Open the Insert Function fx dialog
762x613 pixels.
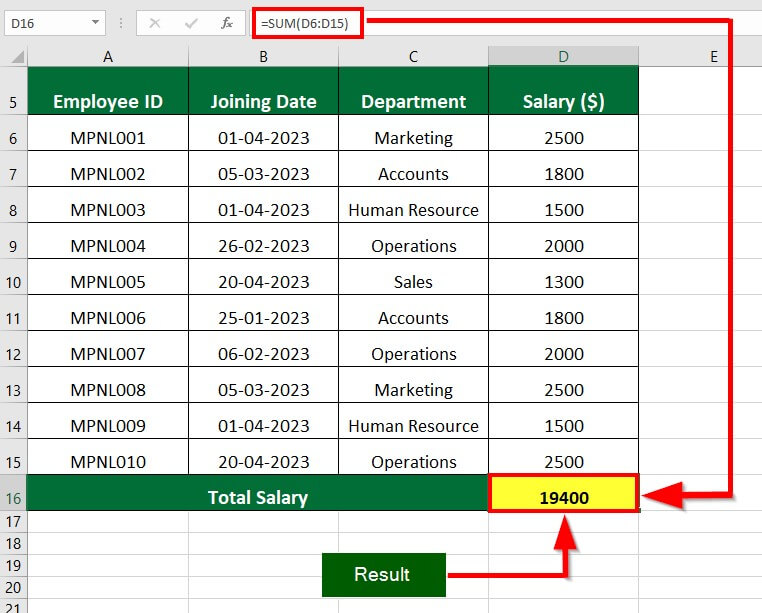[226, 23]
